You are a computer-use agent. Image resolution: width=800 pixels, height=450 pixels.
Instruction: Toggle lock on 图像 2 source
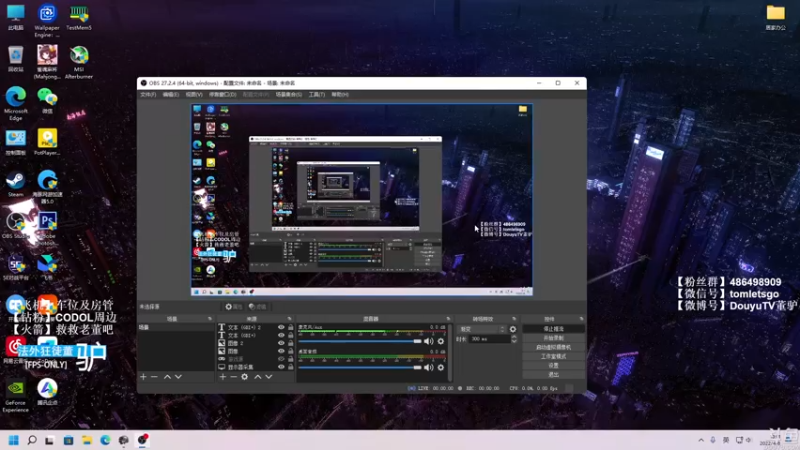pyautogui.click(x=291, y=343)
